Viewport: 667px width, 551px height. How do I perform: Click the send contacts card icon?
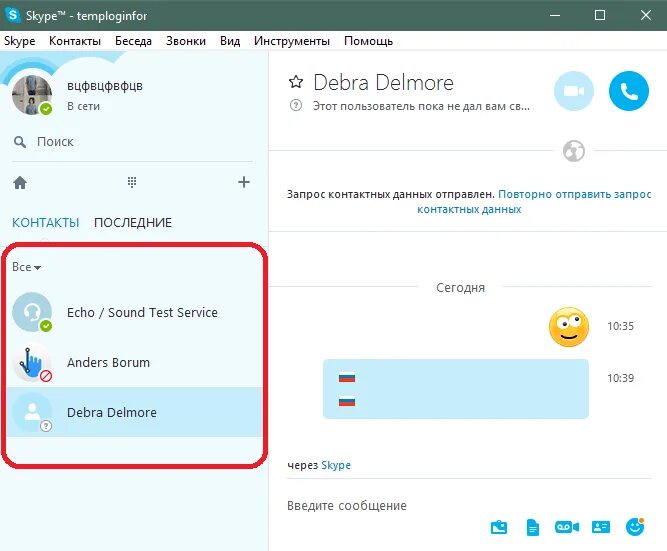pos(601,527)
